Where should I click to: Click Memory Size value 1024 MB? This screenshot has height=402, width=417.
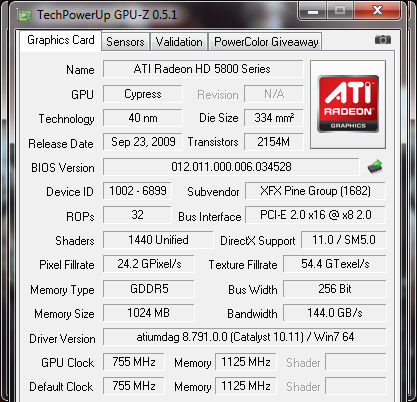[149, 313]
